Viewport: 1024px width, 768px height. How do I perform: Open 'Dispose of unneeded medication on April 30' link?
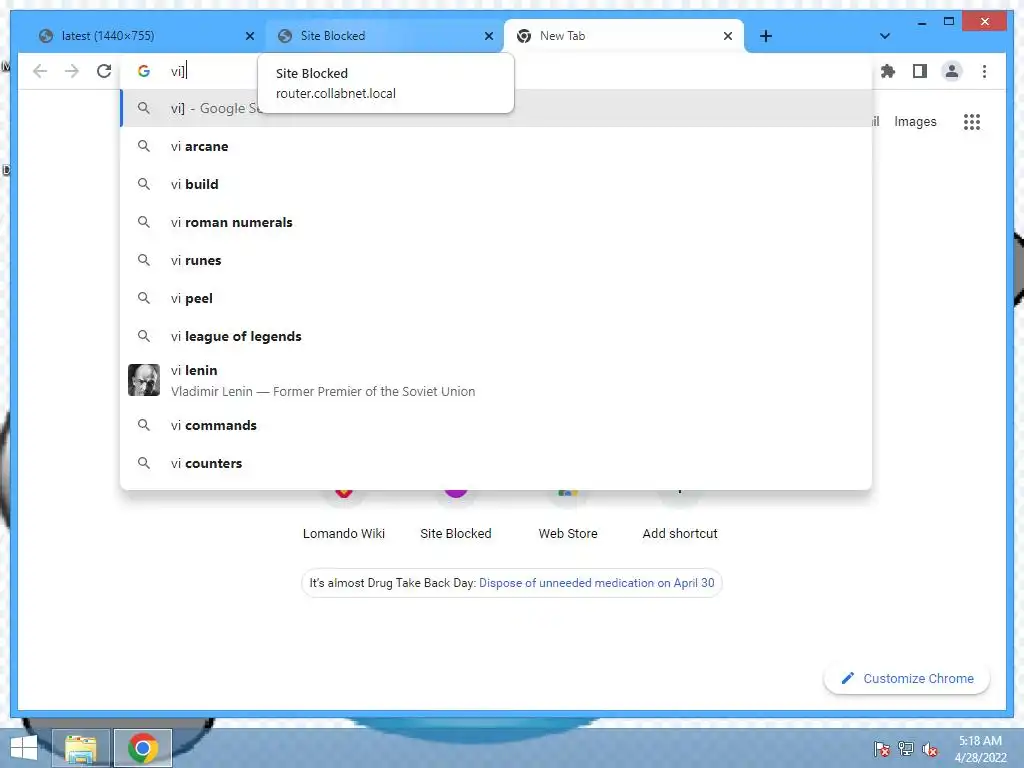pyautogui.click(x=596, y=583)
